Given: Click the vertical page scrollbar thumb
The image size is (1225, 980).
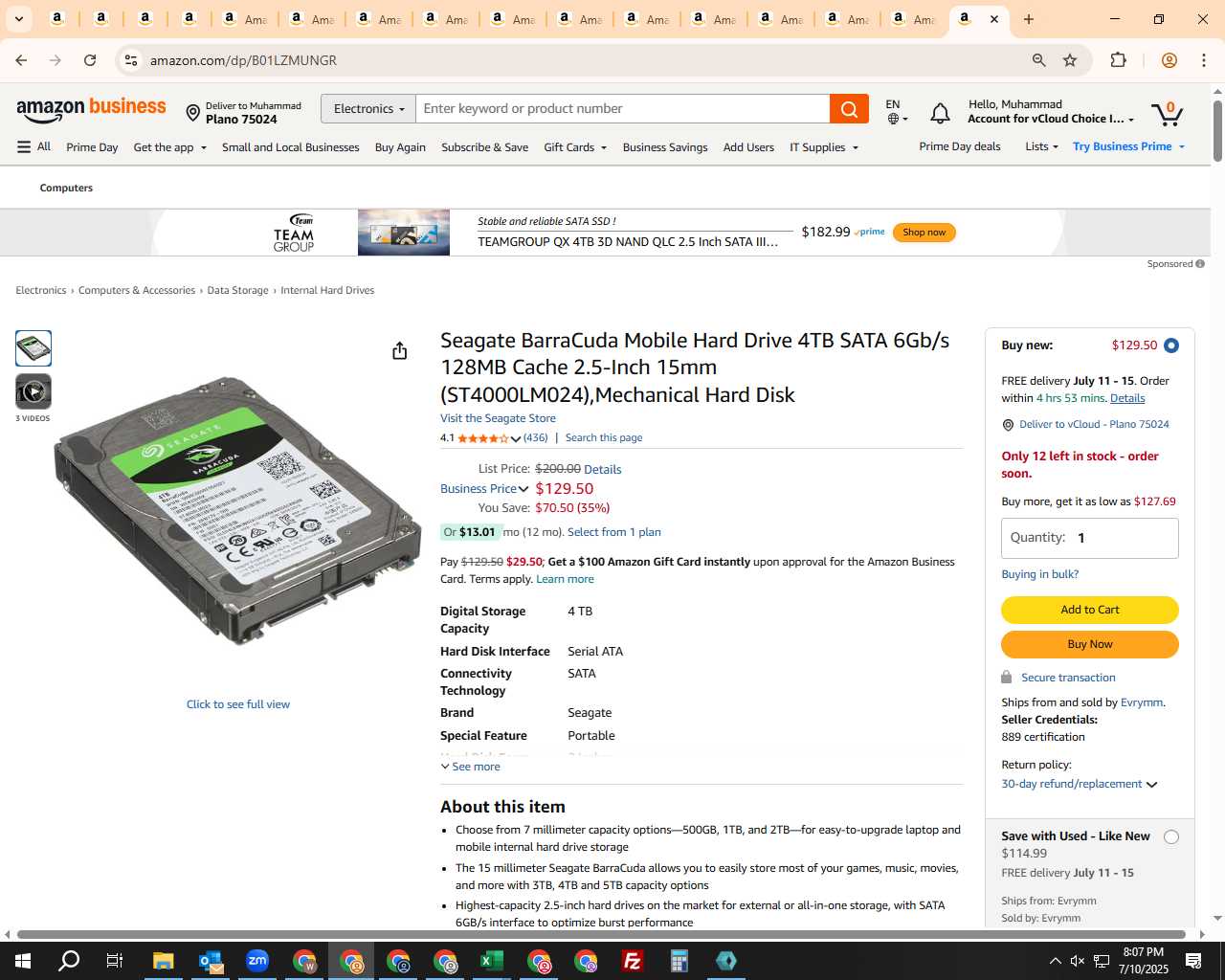Looking at the screenshot, I should coord(1217,130).
